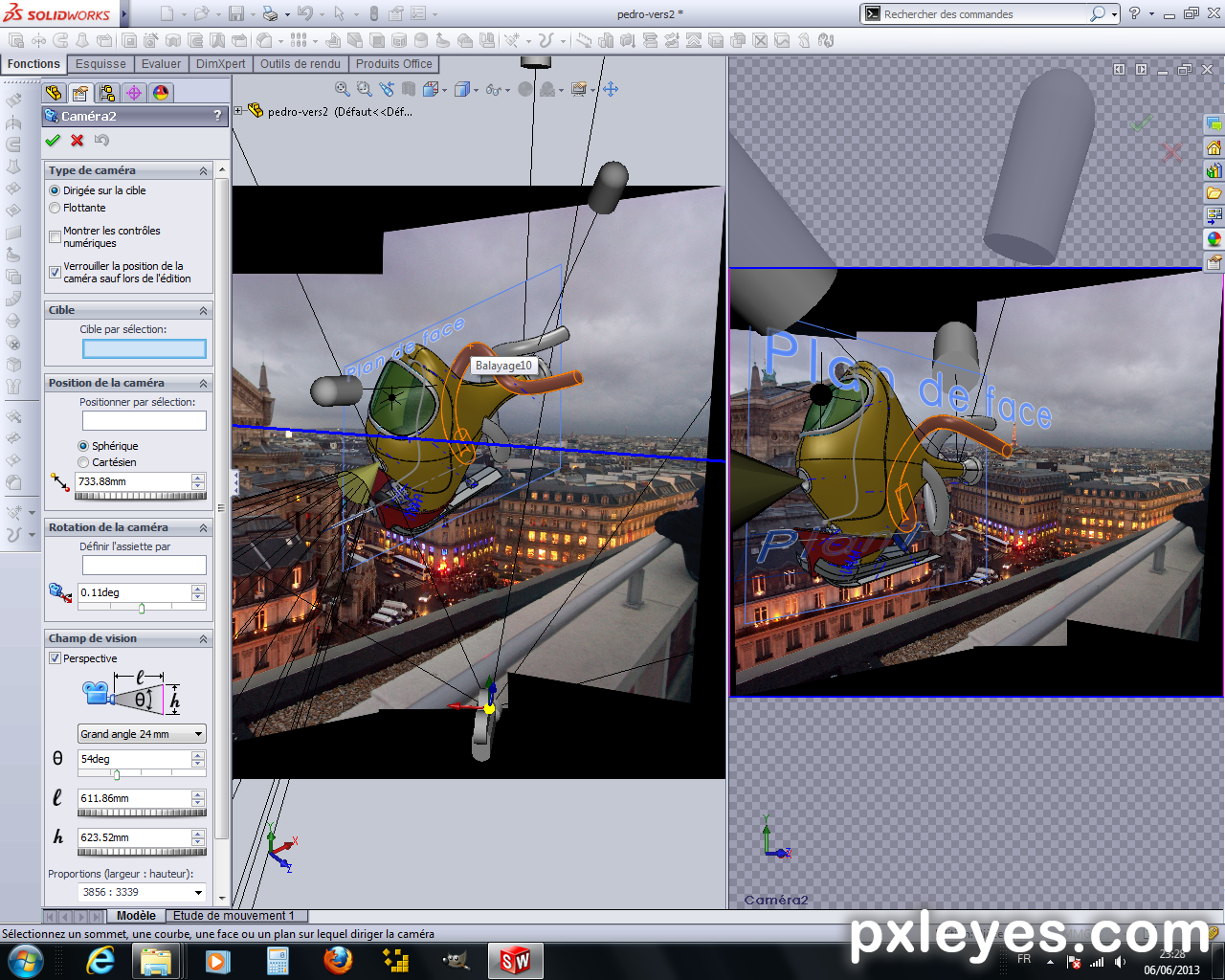Switch to DimXpert tab
This screenshot has width=1225, height=980.
pyautogui.click(x=221, y=64)
